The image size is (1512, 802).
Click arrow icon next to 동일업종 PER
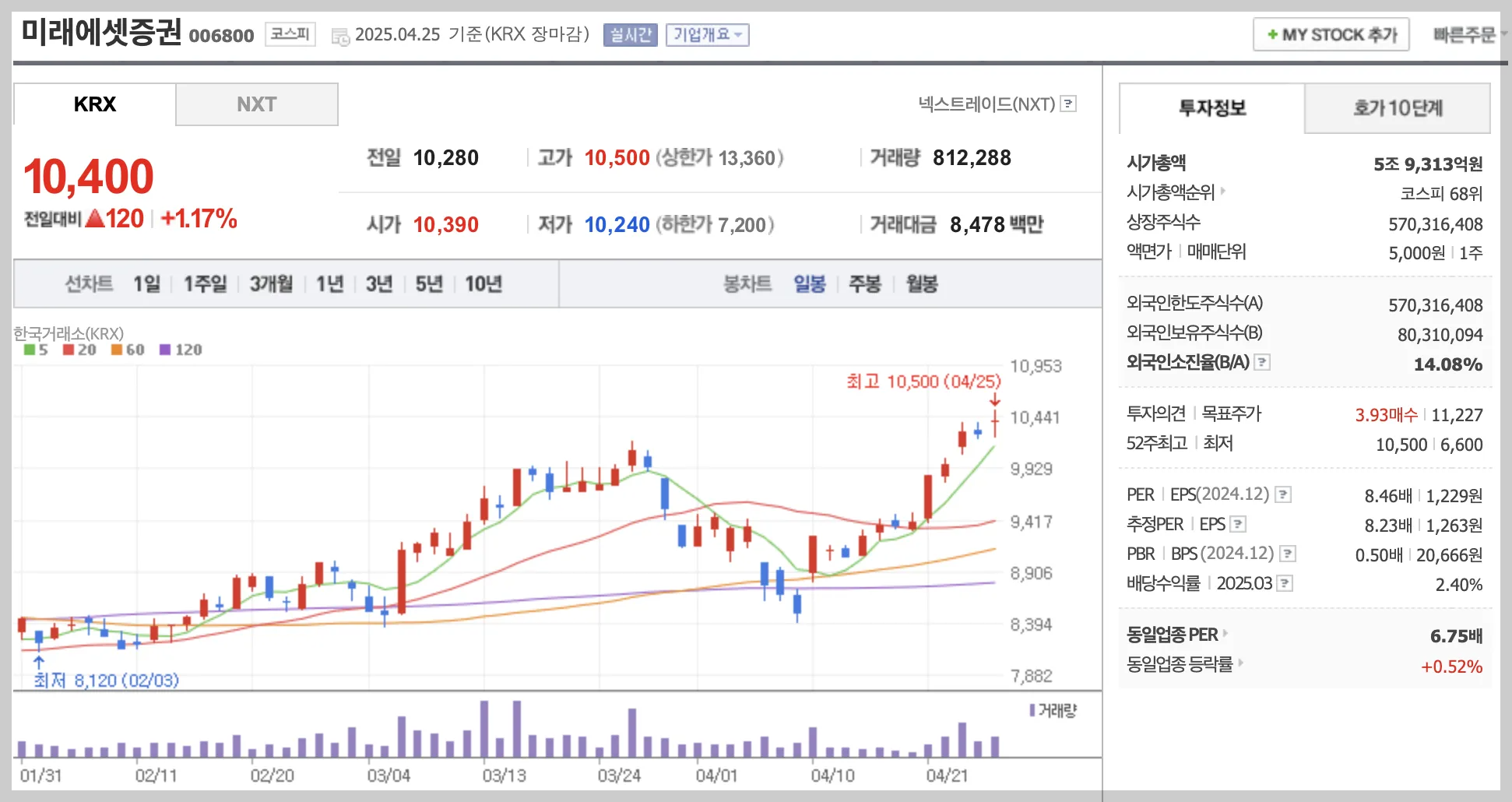(x=1225, y=634)
